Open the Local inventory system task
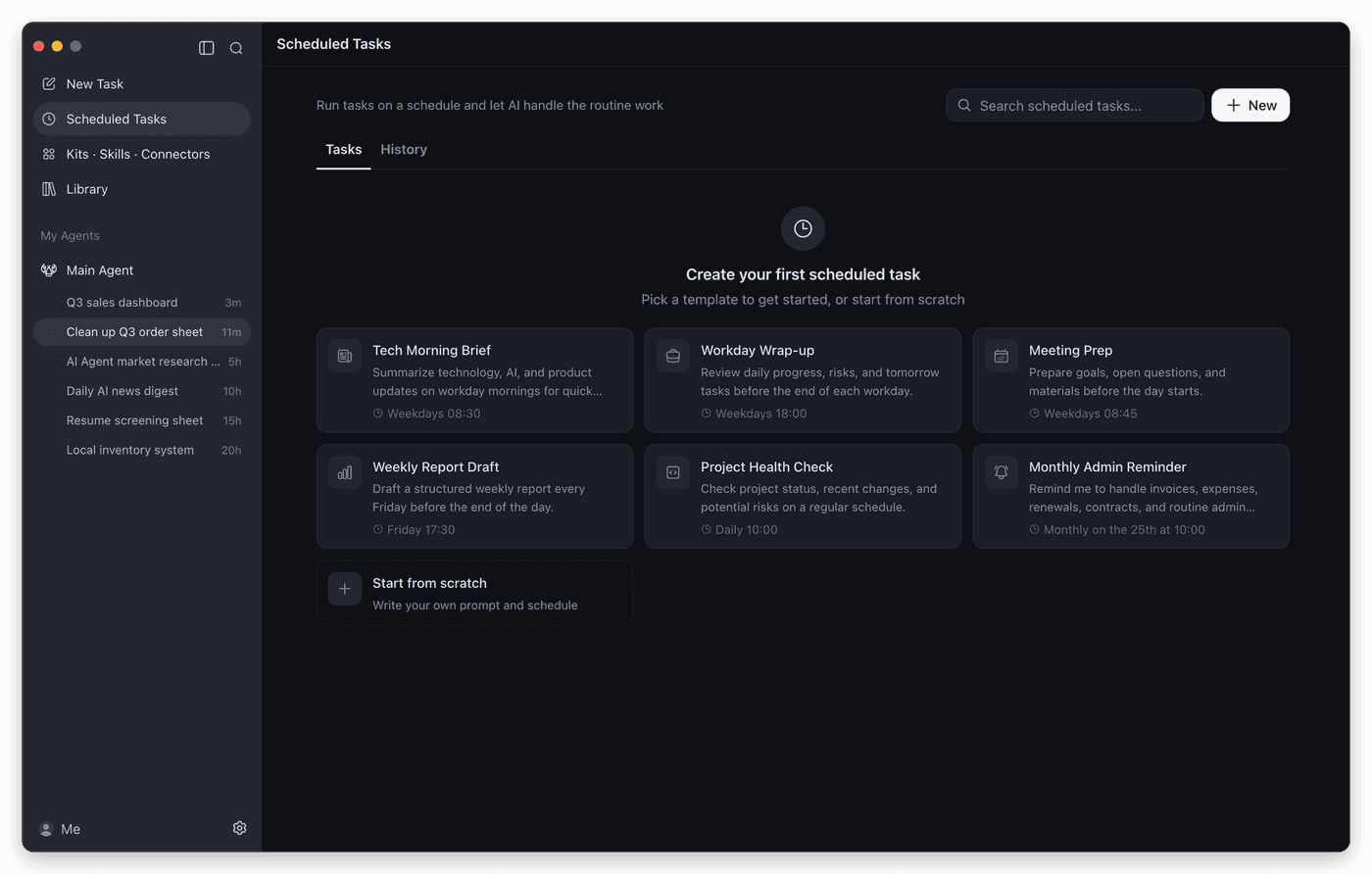The image size is (1372, 874). [x=142, y=450]
